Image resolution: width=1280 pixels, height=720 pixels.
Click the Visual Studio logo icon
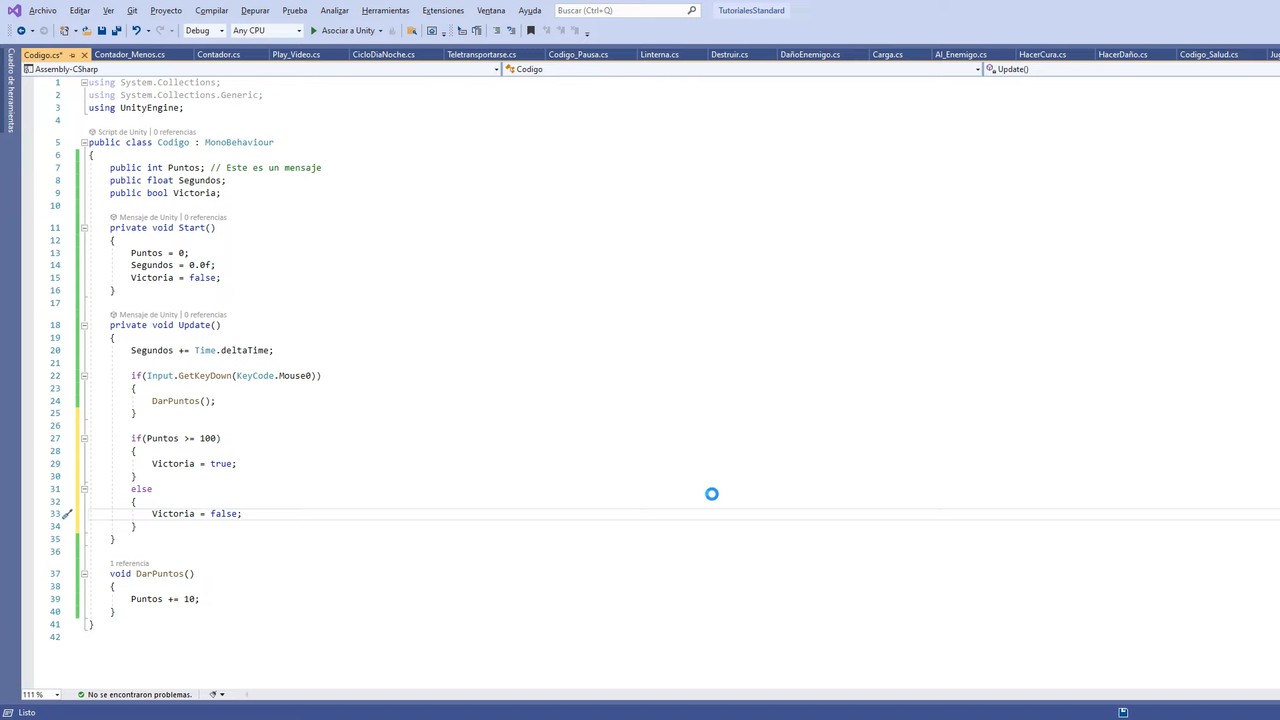pyautogui.click(x=14, y=10)
